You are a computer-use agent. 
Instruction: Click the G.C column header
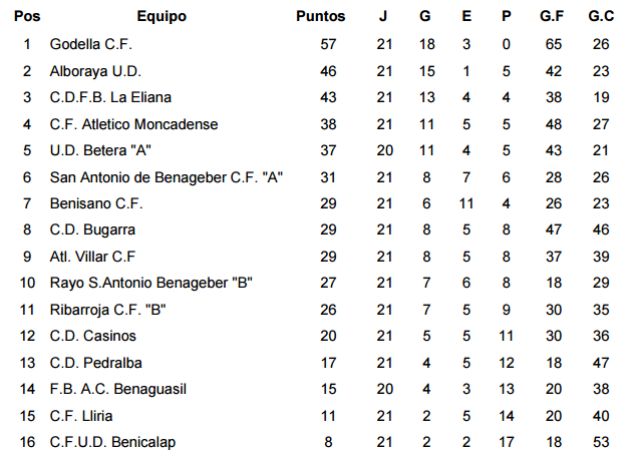[x=601, y=16]
